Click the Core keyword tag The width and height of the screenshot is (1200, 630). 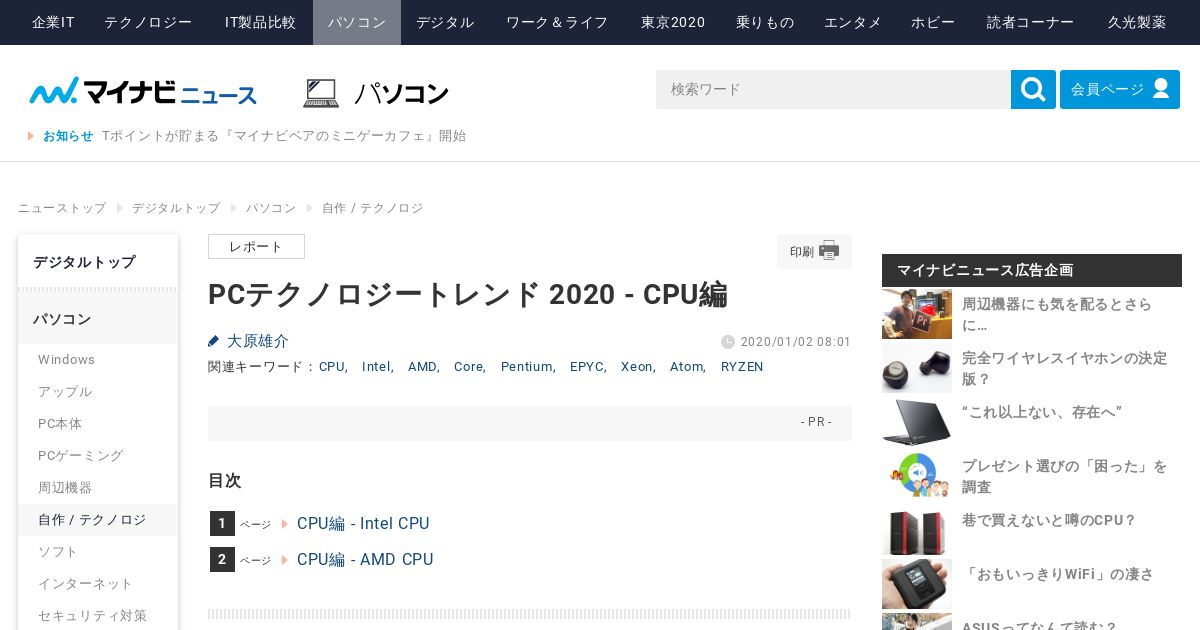[469, 367]
